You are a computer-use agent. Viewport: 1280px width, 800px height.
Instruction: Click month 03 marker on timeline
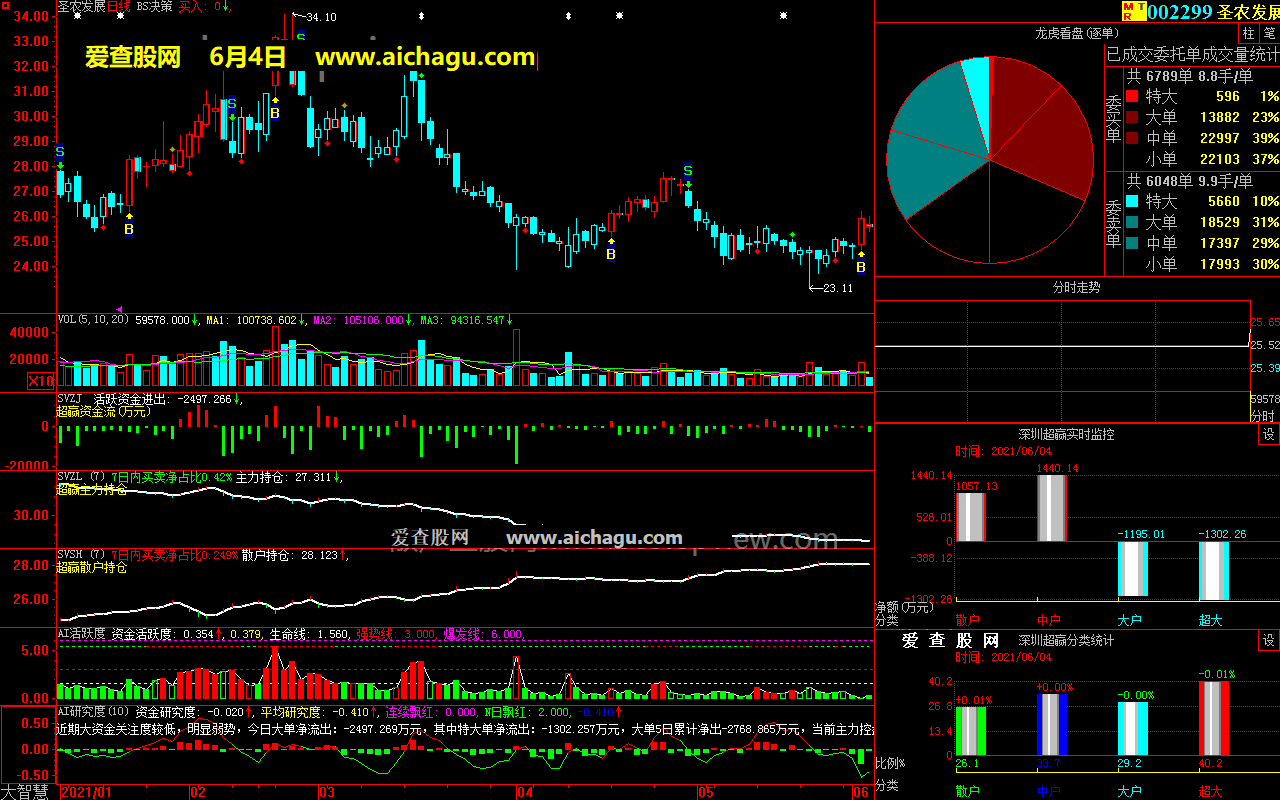coord(326,792)
